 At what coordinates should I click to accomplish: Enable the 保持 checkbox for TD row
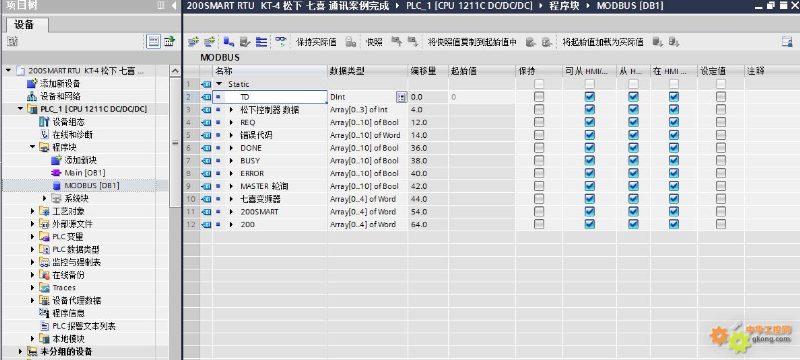click(x=539, y=97)
